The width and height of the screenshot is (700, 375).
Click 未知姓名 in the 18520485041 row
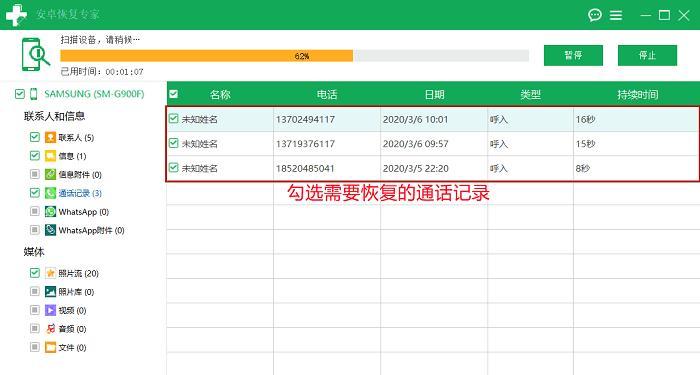(200, 169)
